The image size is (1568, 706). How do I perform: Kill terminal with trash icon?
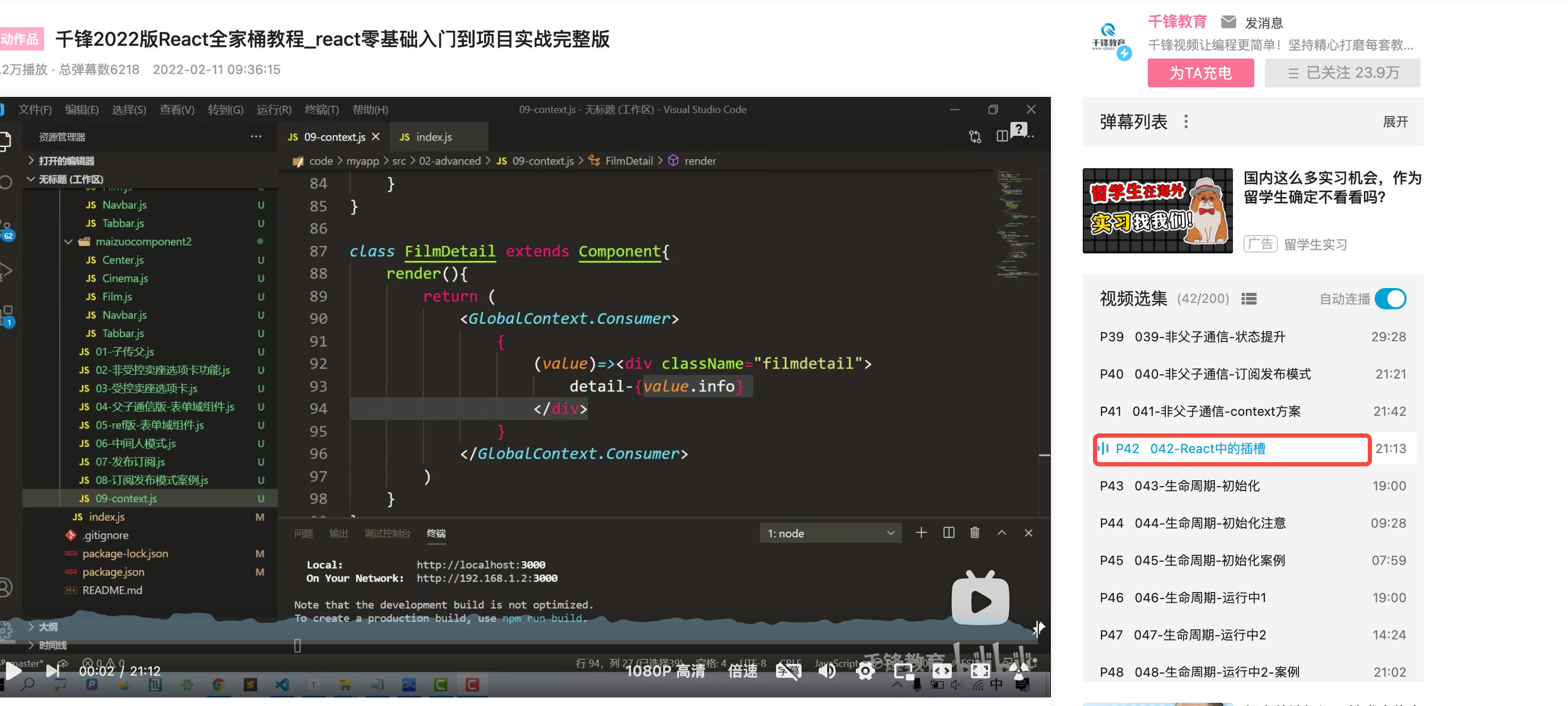pos(975,532)
